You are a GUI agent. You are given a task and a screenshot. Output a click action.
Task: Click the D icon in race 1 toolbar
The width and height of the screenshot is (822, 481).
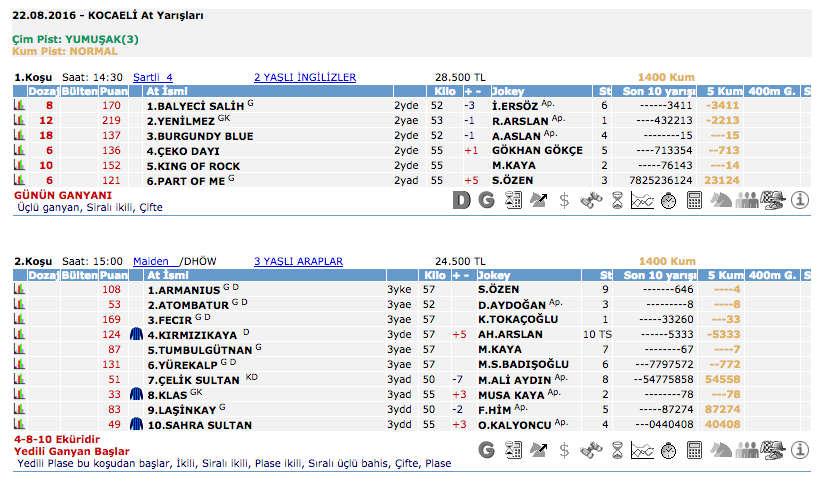click(x=461, y=200)
